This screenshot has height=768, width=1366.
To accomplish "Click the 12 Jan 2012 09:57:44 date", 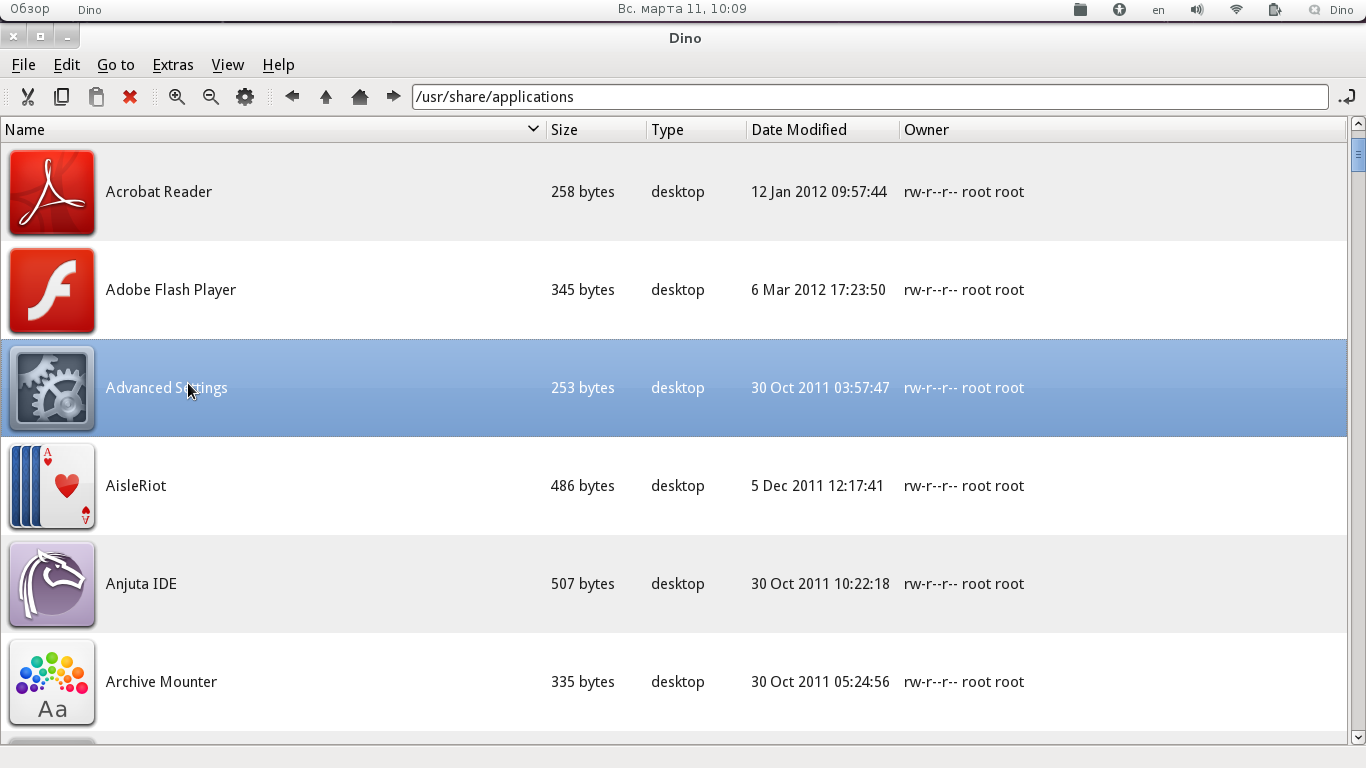I will (x=819, y=192).
